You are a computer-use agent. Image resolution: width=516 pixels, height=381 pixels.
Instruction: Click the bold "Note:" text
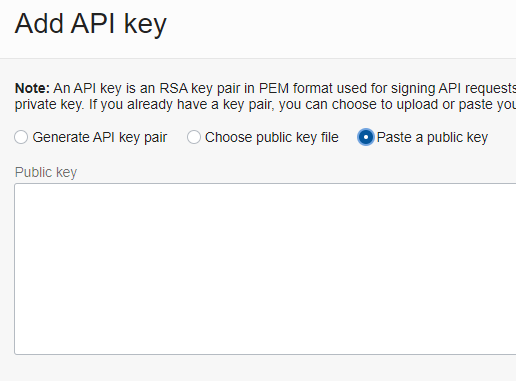pos(32,88)
